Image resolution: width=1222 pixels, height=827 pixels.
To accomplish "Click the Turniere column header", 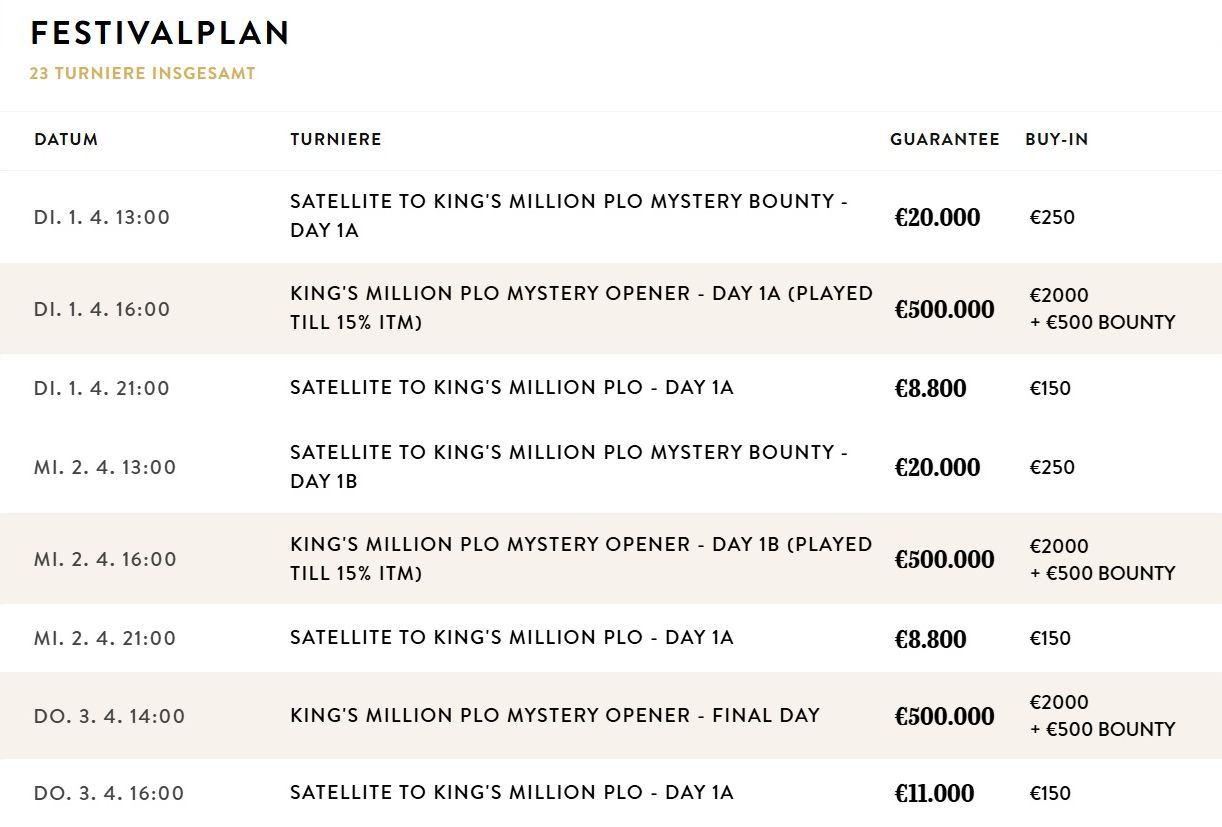I will tap(336, 139).
